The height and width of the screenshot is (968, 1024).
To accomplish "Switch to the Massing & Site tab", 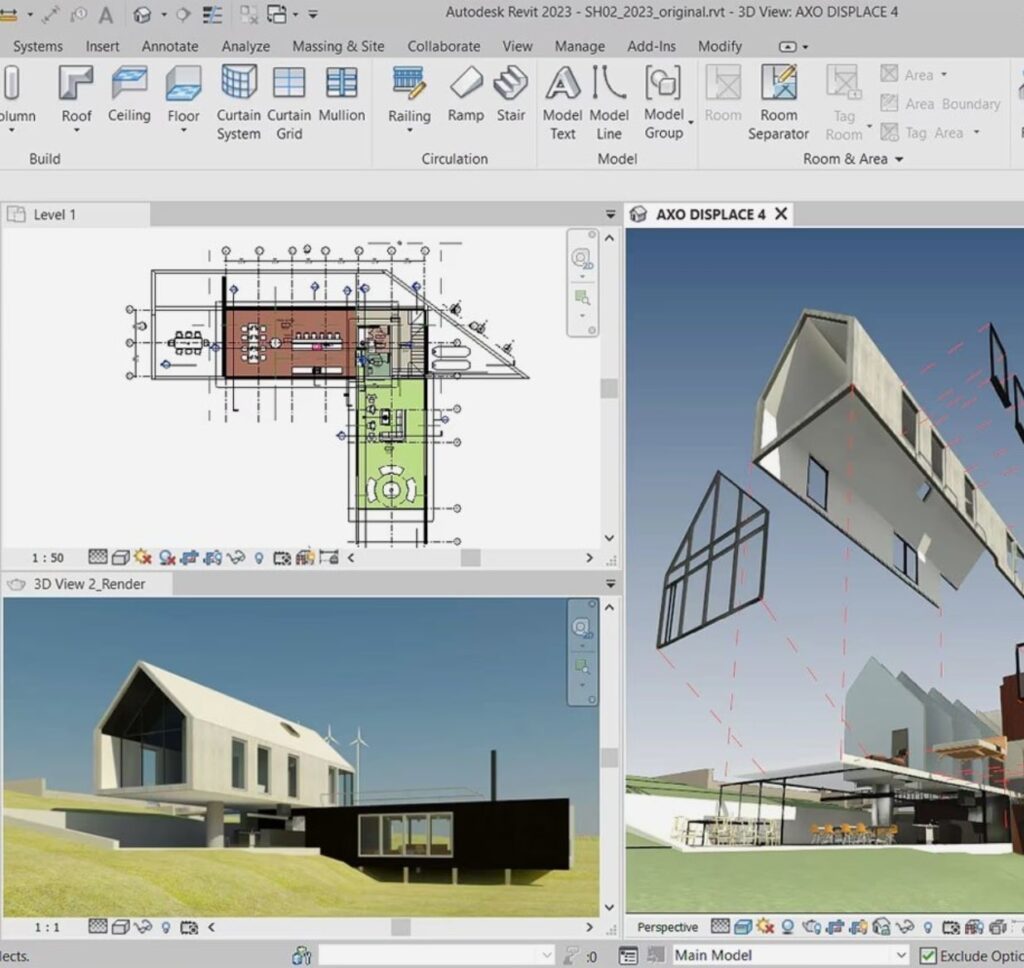I will (x=338, y=46).
